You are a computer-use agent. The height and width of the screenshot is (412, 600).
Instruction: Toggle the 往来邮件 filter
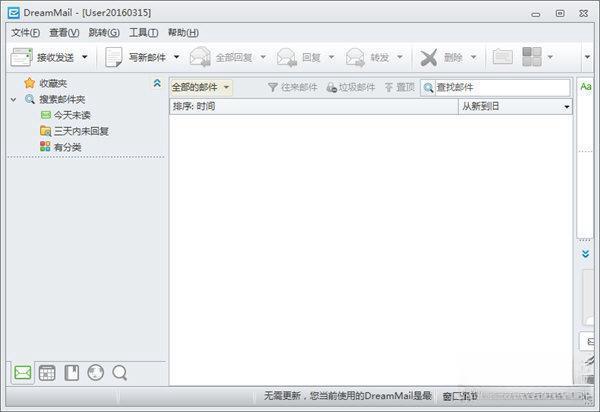pyautogui.click(x=293, y=87)
